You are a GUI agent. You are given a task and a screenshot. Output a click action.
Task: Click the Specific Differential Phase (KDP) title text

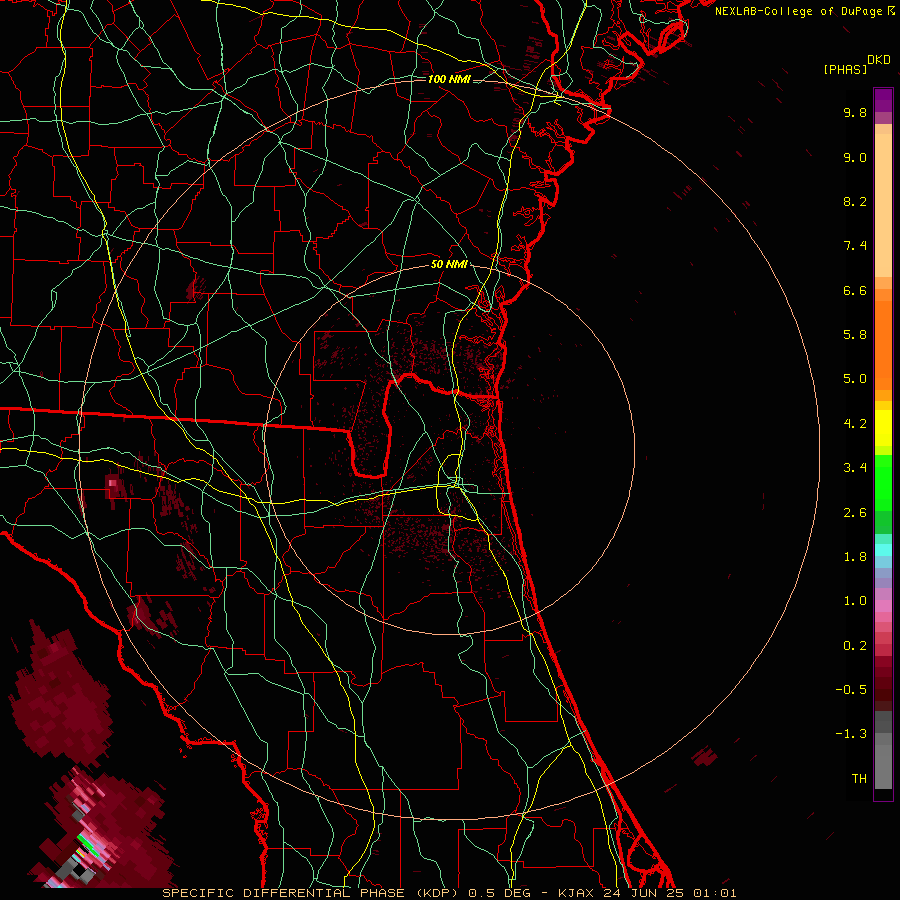pyautogui.click(x=311, y=893)
